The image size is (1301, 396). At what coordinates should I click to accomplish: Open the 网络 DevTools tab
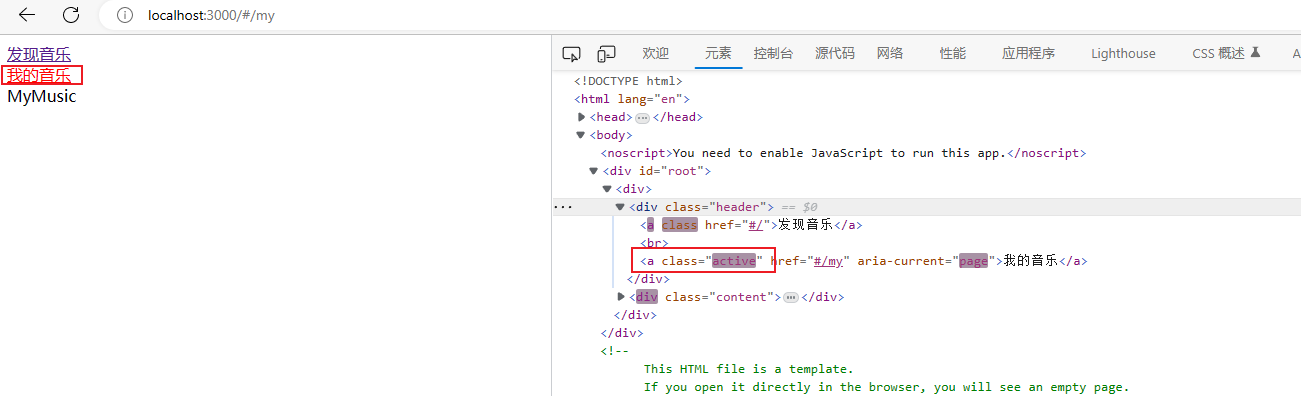coord(890,54)
